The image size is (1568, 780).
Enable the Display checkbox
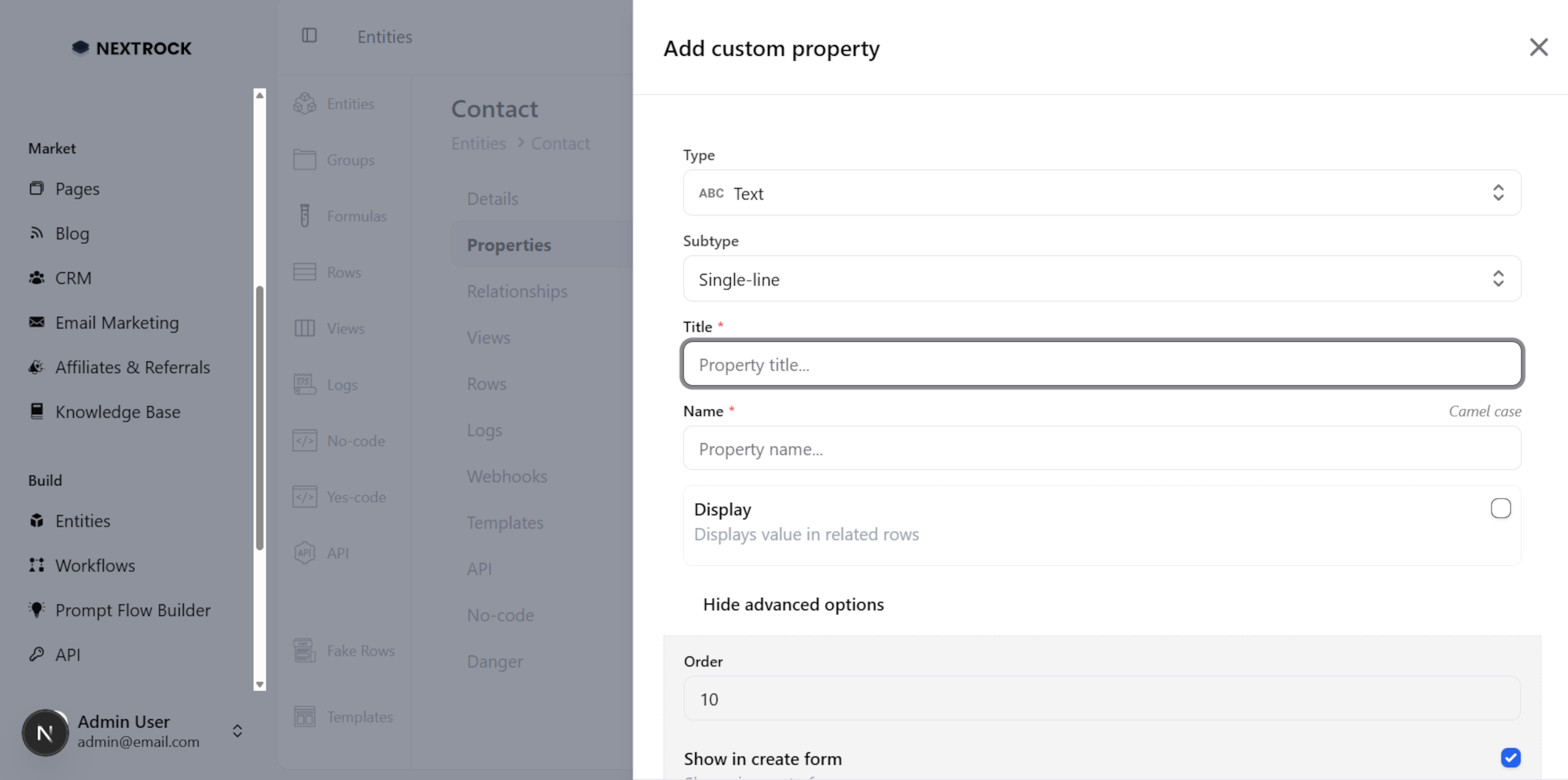click(x=1500, y=508)
